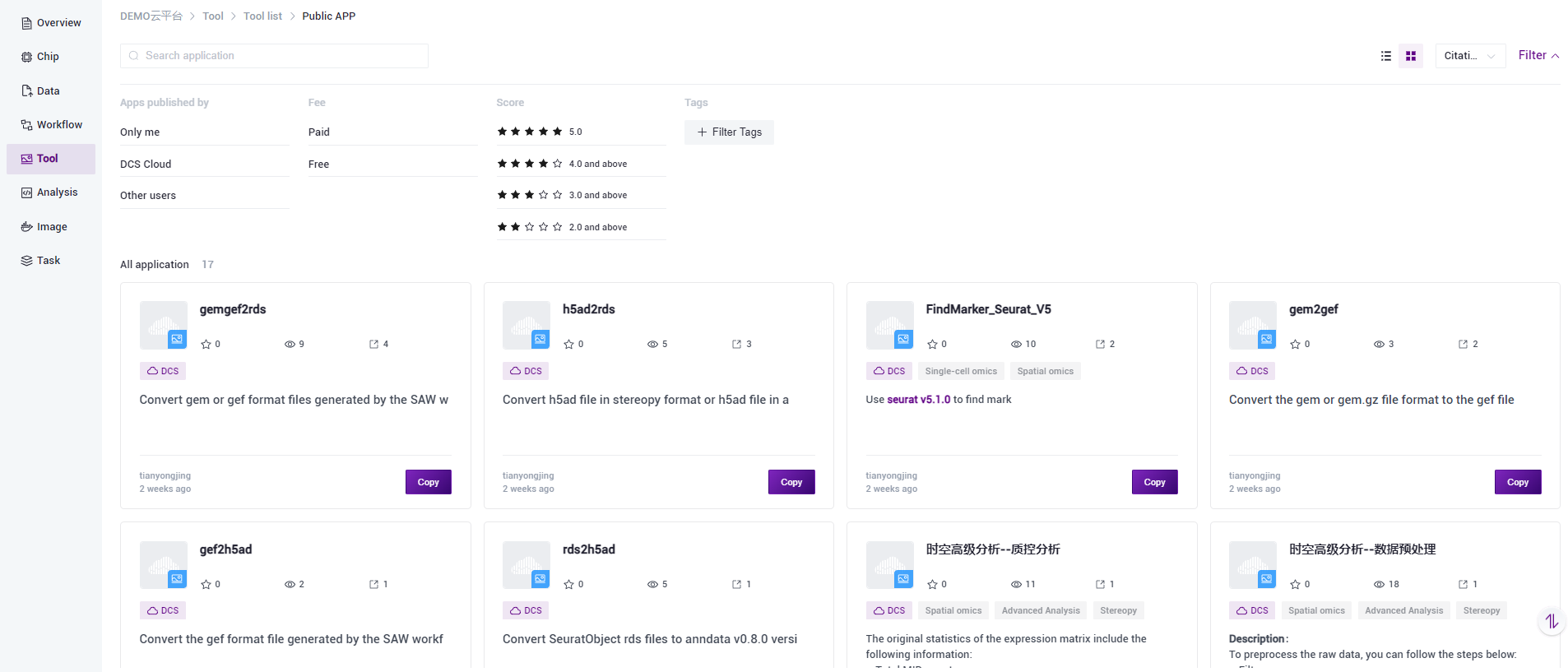Click the star icon on gef2h5ad card
This screenshot has height=672, width=1568.
pos(206,585)
